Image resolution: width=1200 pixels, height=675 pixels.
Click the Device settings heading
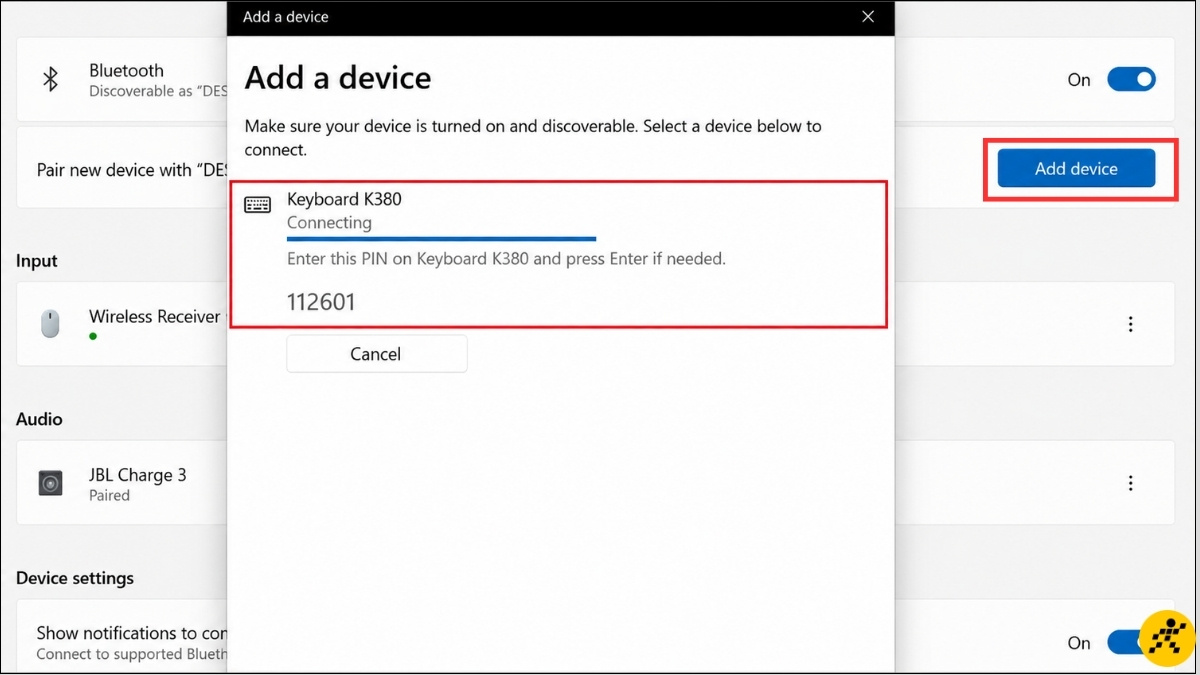pyautogui.click(x=75, y=578)
